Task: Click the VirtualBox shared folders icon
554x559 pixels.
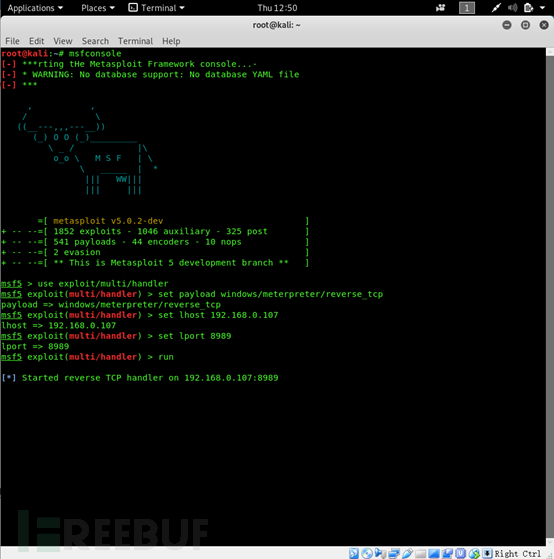Action: point(421,554)
